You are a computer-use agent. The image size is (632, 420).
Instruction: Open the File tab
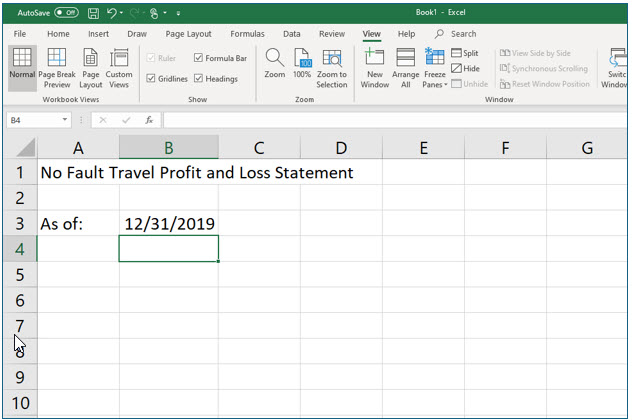point(20,34)
